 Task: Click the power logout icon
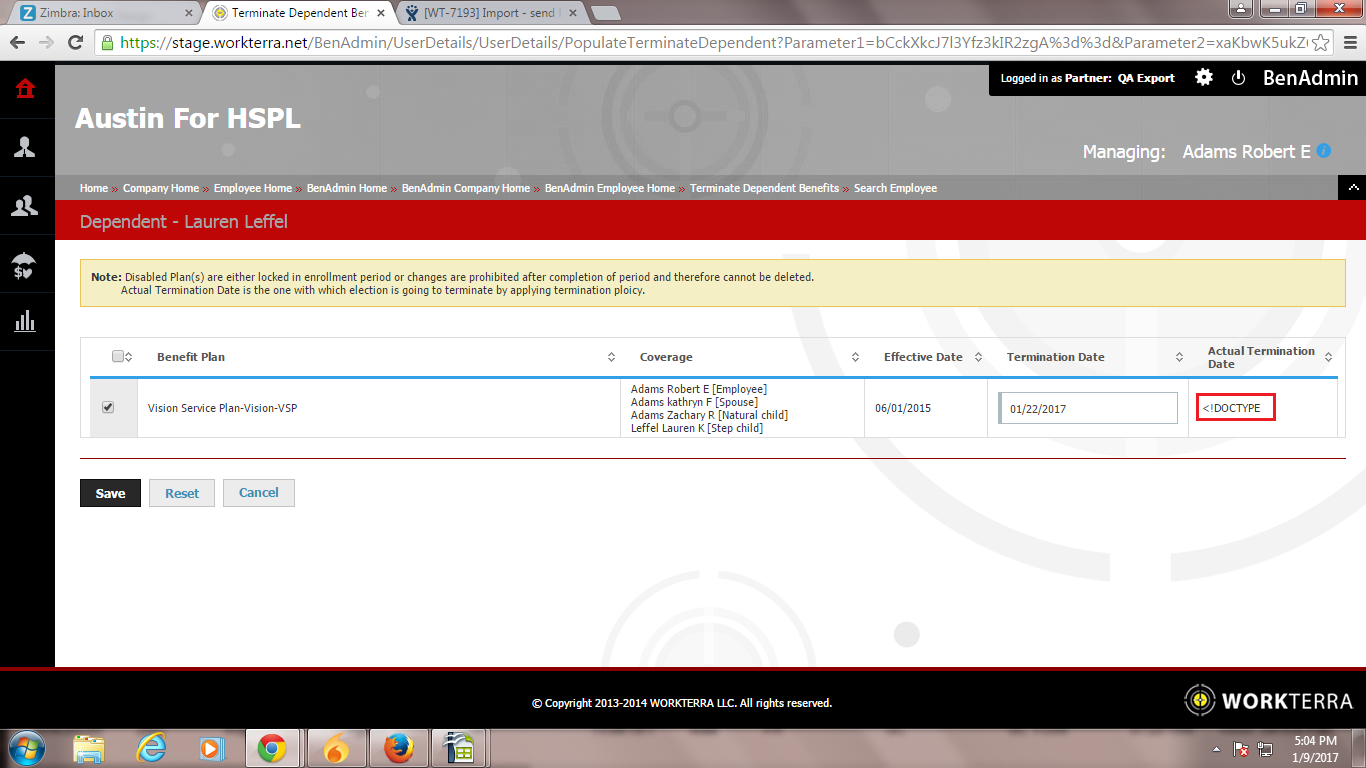(x=1238, y=77)
